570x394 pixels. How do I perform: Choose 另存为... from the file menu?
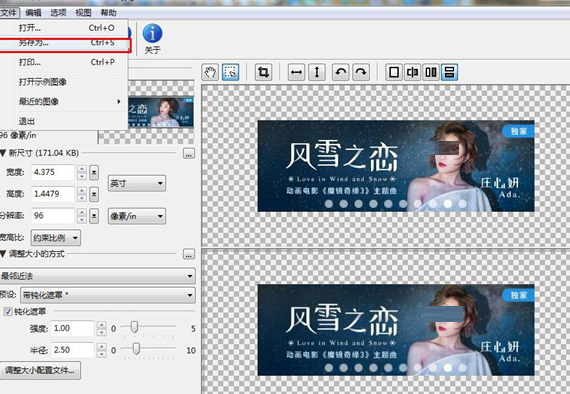65,43
